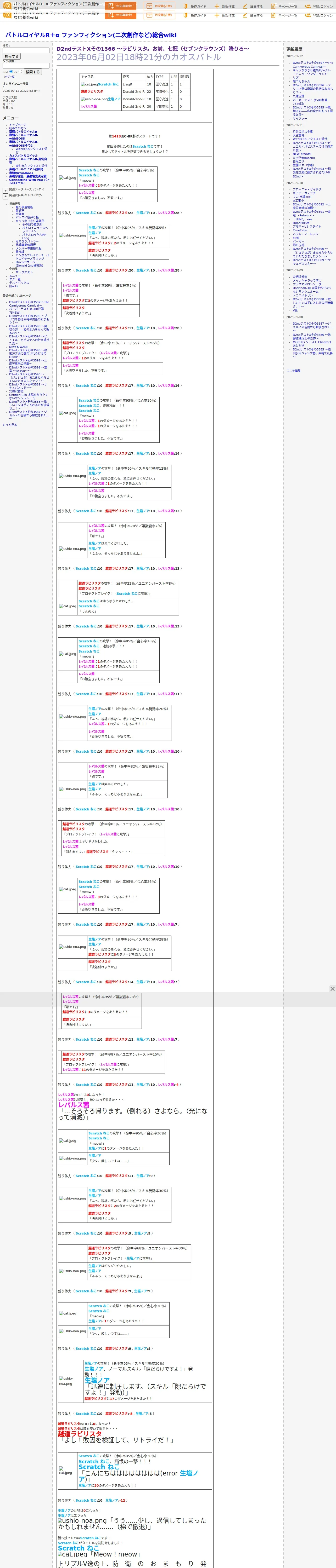The width and height of the screenshot is (336, 1568).
Task: Open 超てんちゃん in update history
Action: (x=301, y=81)
